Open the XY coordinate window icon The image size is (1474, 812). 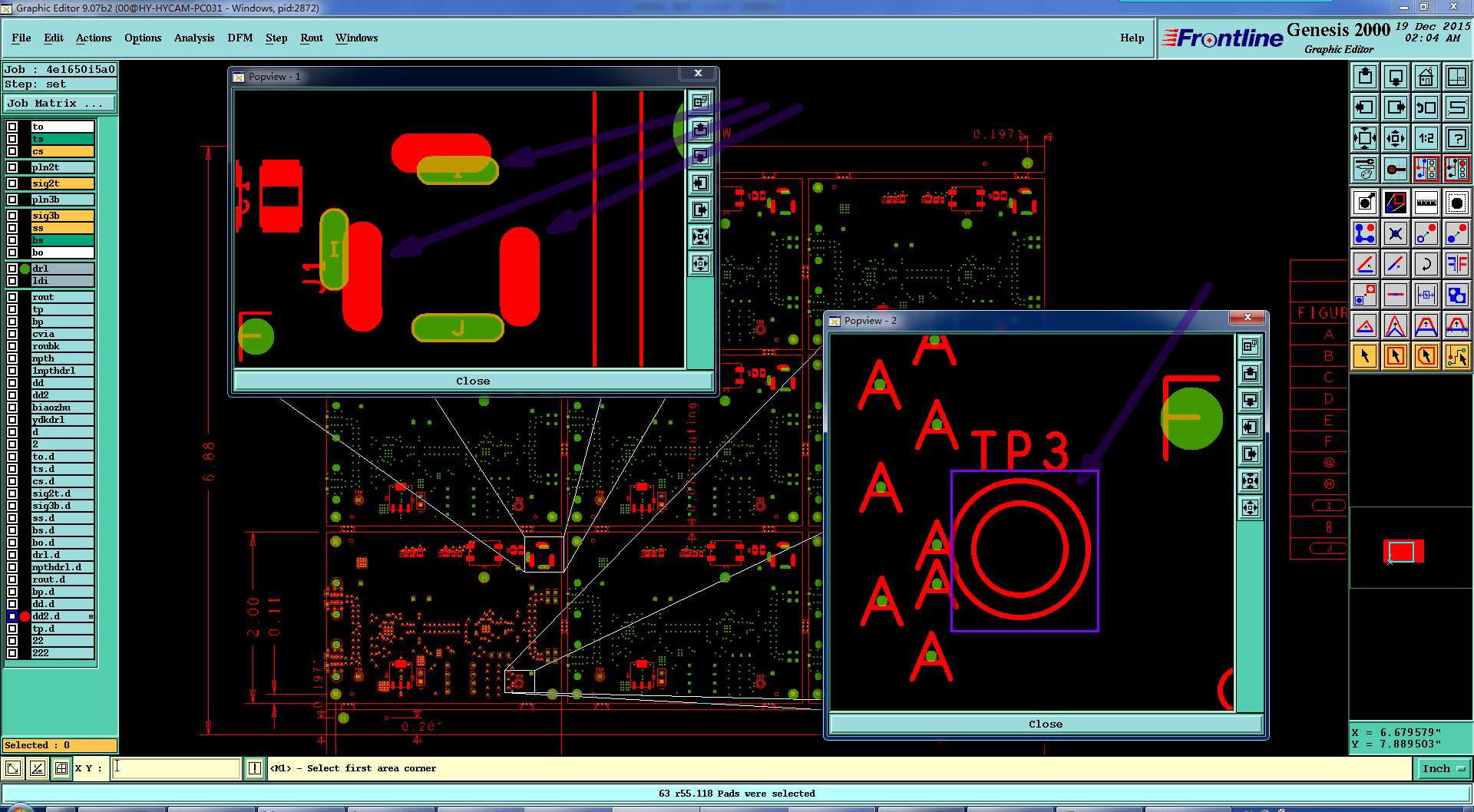click(1457, 77)
